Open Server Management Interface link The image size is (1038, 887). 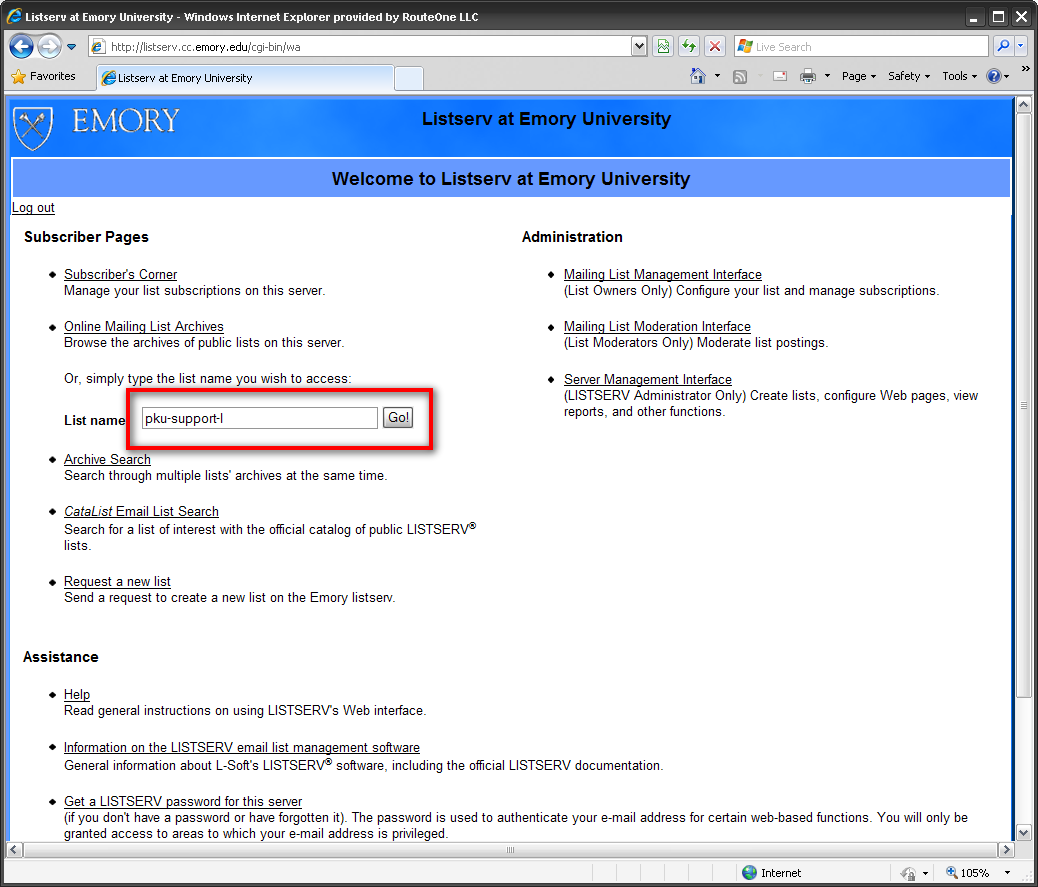(647, 379)
